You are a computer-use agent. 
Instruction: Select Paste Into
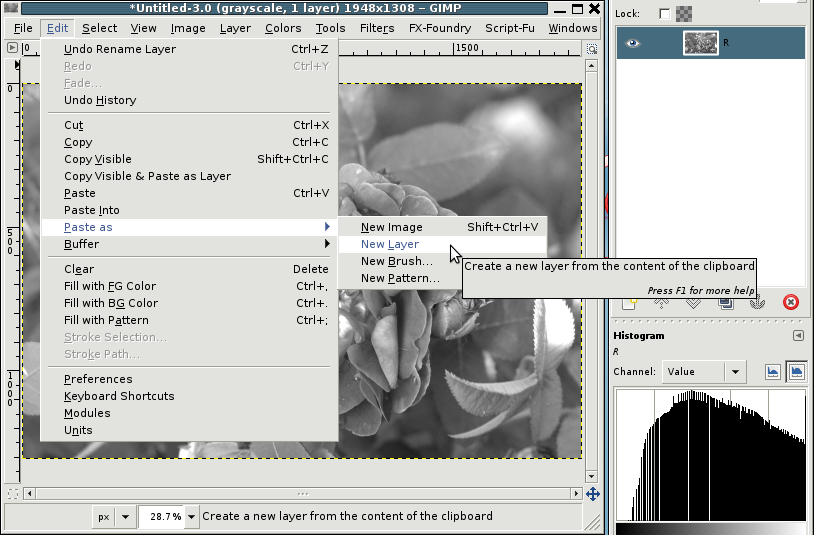[x=189, y=210]
